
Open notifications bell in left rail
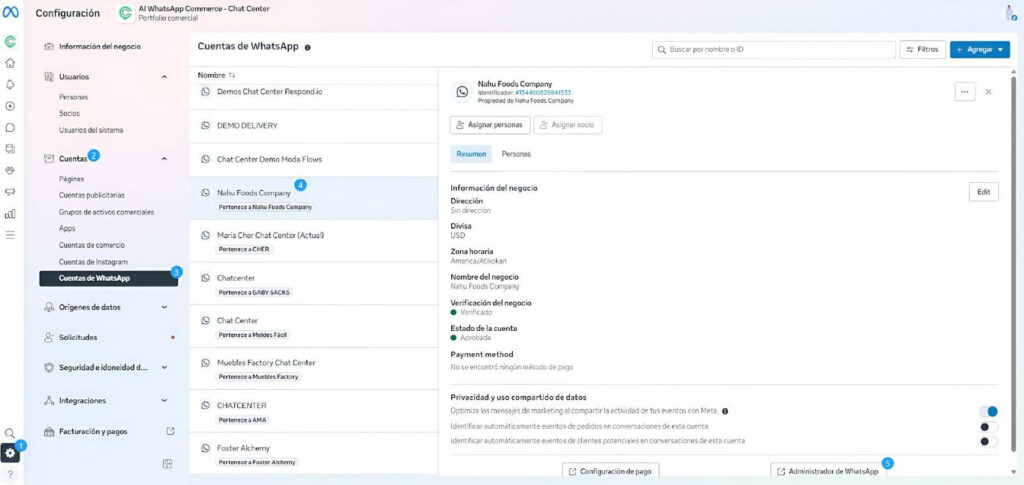coord(10,84)
